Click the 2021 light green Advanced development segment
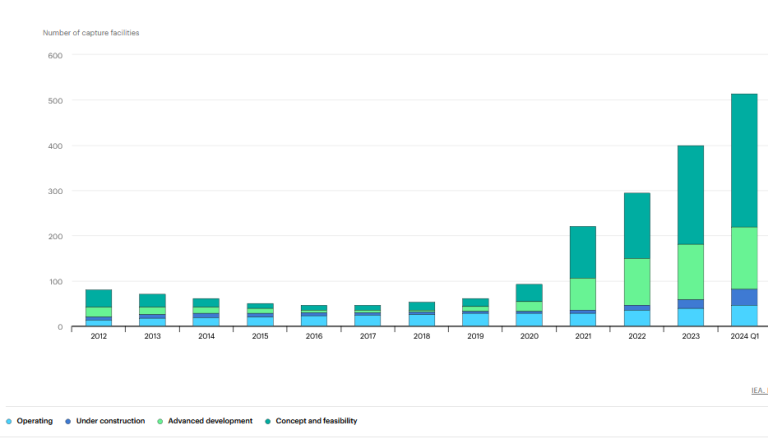Image resolution: width=768 pixels, height=439 pixels. (x=582, y=293)
